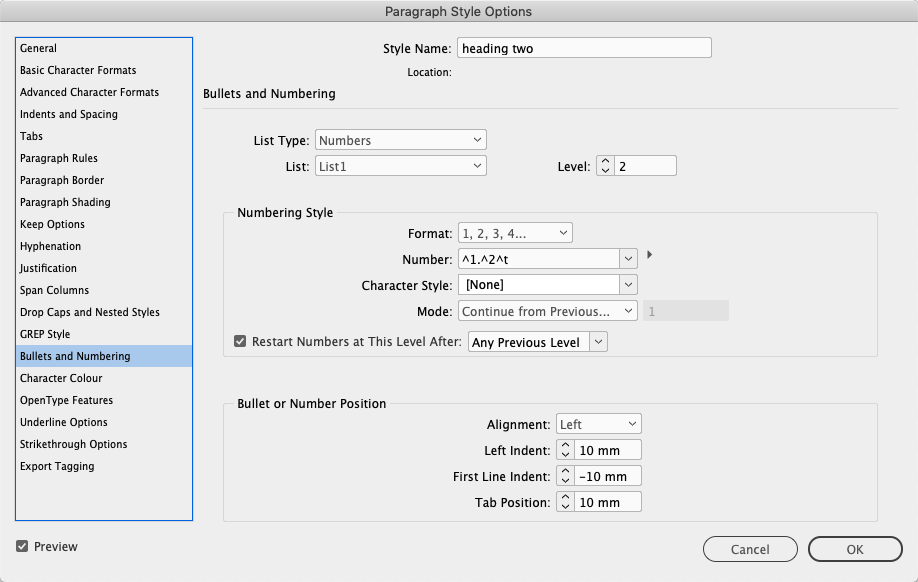Open the List Type dropdown showing Numbers
This screenshot has width=918, height=582.
(x=400, y=140)
